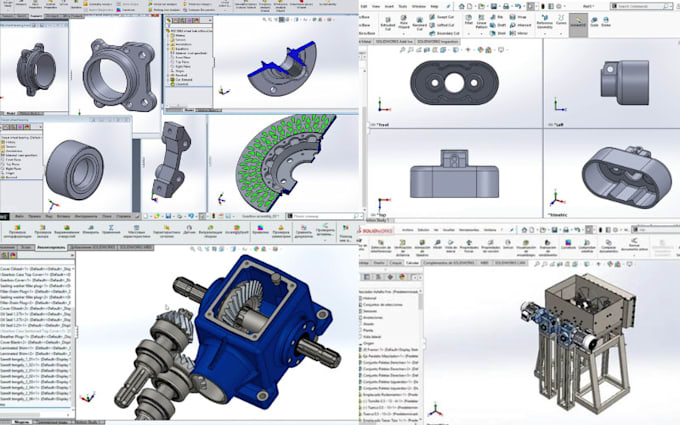This screenshot has height=425, width=680.
Task: Toggle Instant3D in the part window ribbon
Action: coord(578,24)
